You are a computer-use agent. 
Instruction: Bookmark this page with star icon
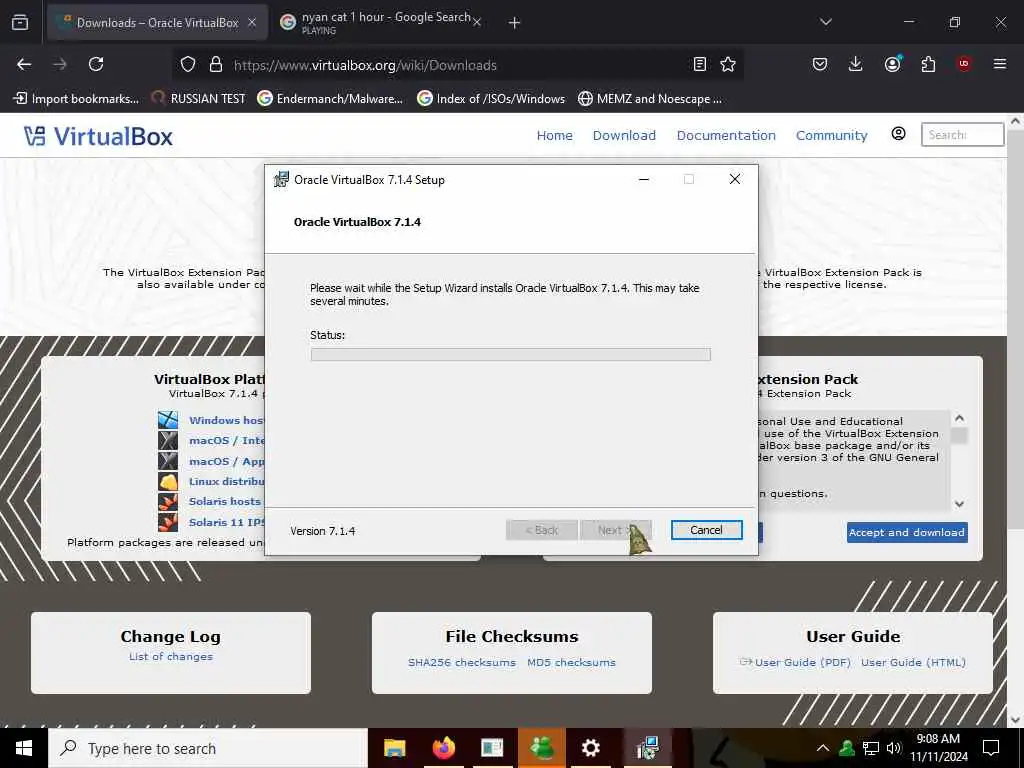tap(728, 64)
